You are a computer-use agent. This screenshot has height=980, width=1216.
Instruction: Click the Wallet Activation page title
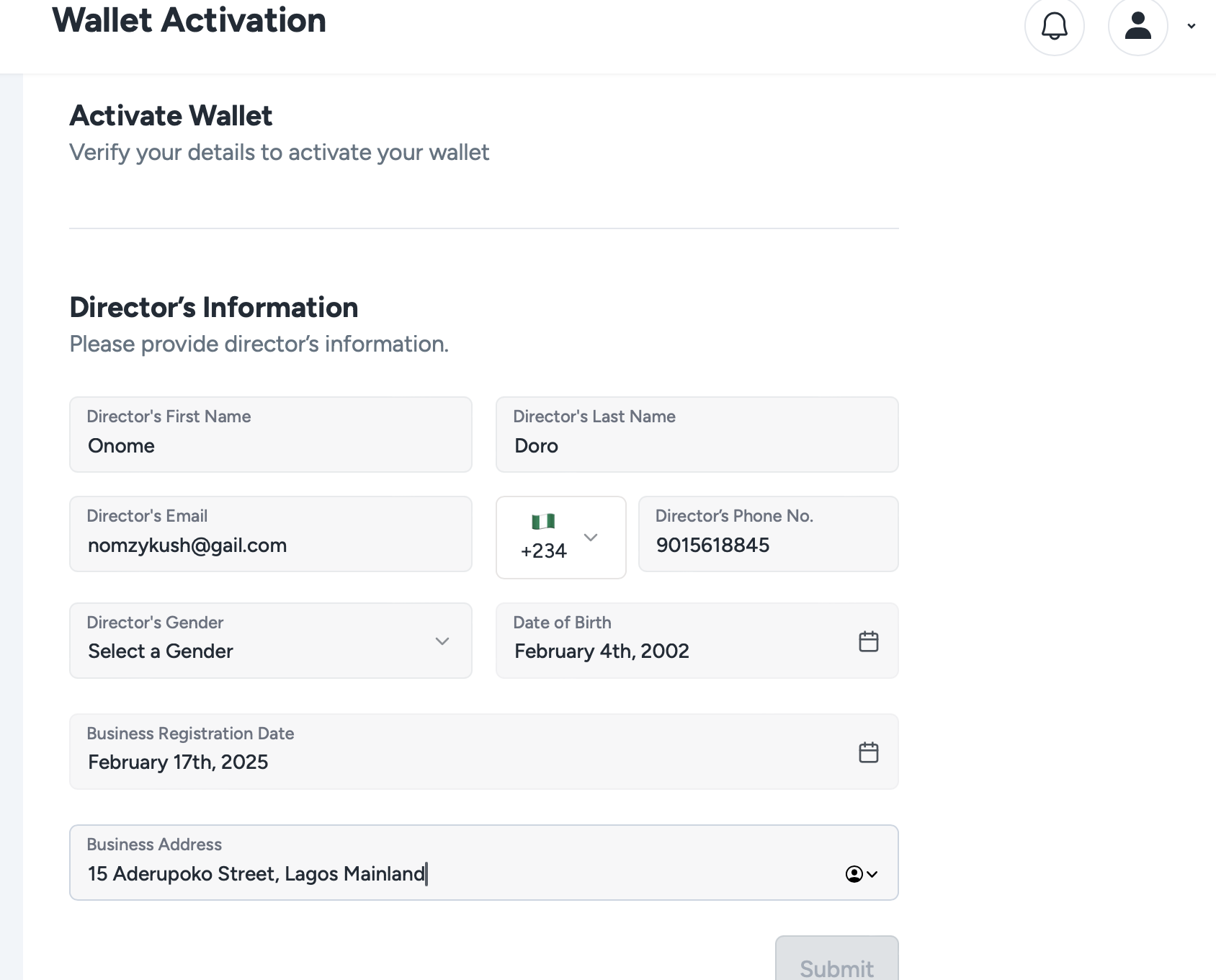click(x=189, y=20)
